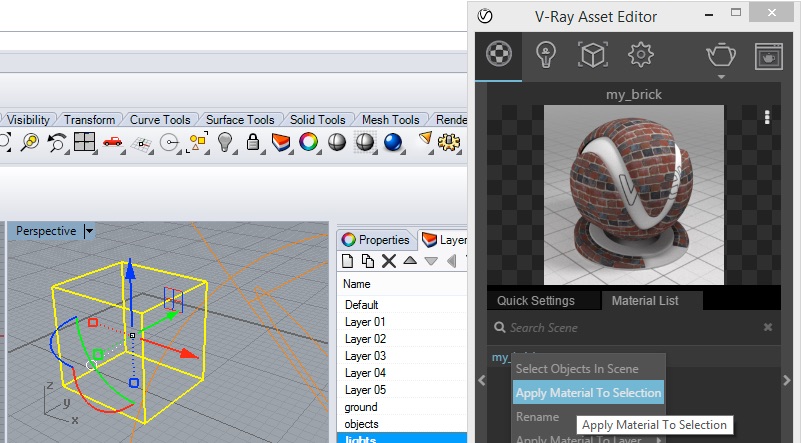Select the Layer 02 row
The width and height of the screenshot is (801, 443).
pyautogui.click(x=402, y=339)
